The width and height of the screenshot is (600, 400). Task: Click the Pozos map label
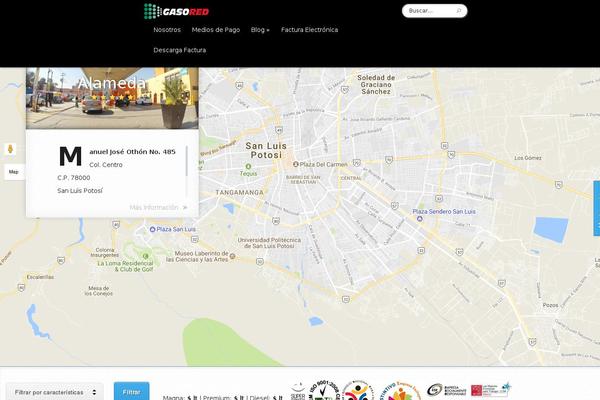point(550,305)
